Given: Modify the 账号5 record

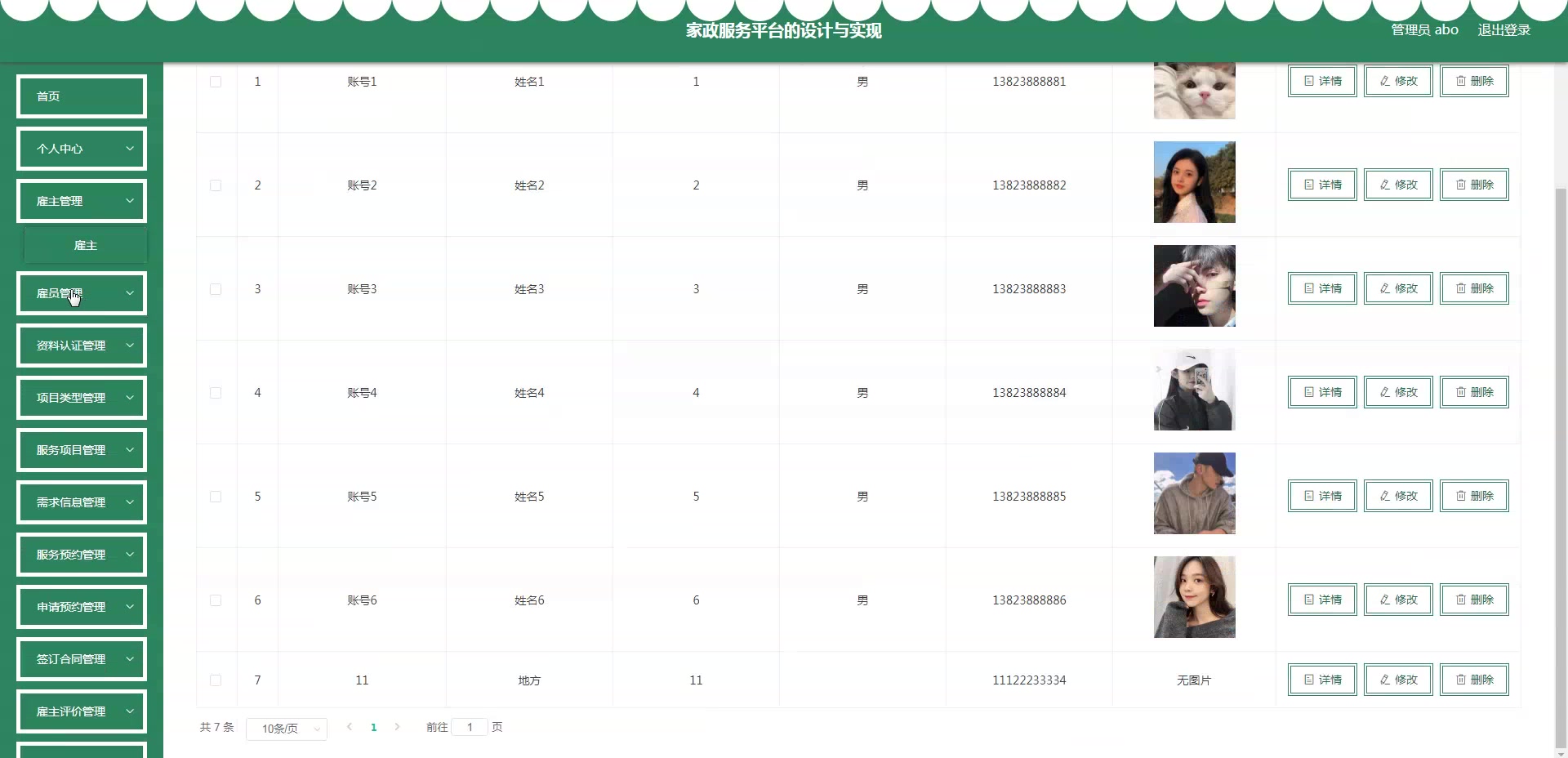Looking at the screenshot, I should tap(1398, 496).
